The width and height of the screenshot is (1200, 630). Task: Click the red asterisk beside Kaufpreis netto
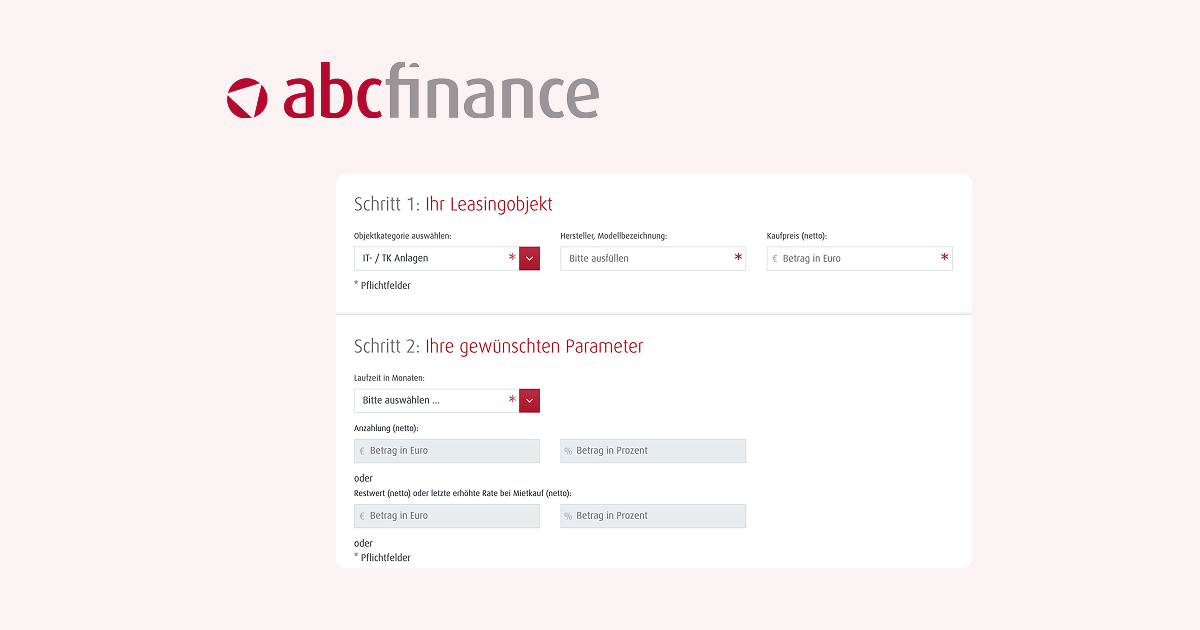pos(943,257)
